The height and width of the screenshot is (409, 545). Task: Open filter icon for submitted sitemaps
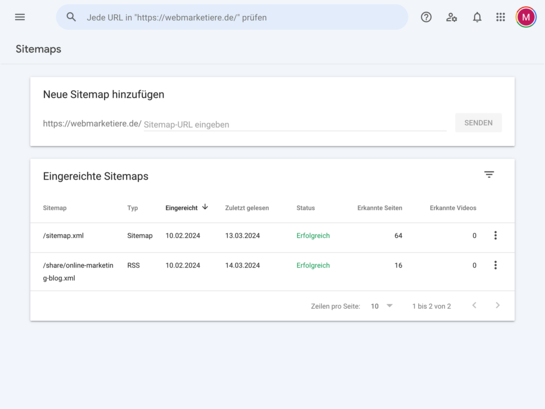(x=489, y=174)
